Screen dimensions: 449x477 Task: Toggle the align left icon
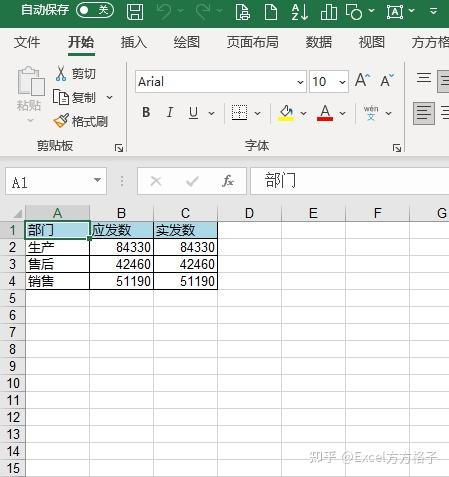(x=424, y=114)
